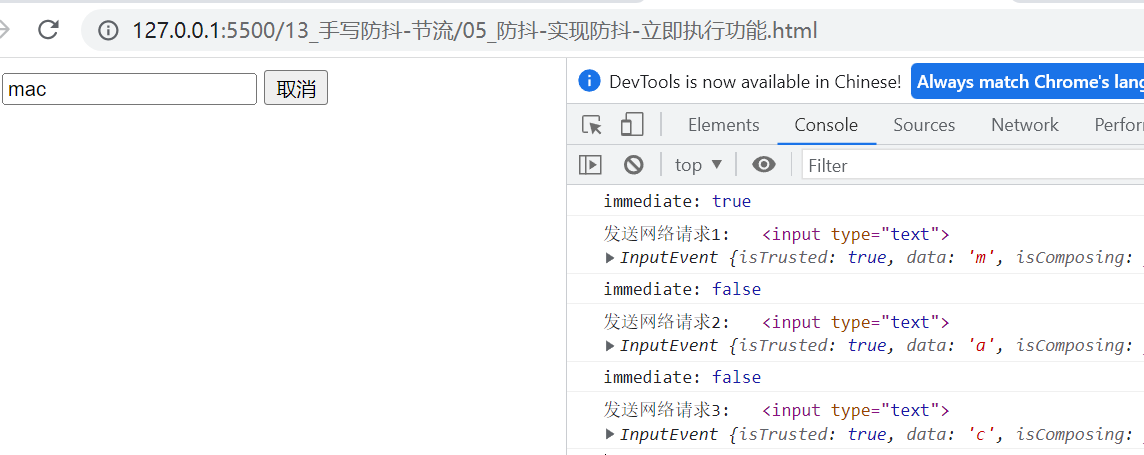Viewport: 1144px width, 455px height.
Task: Open live expression via eye icon
Action: coord(764,165)
